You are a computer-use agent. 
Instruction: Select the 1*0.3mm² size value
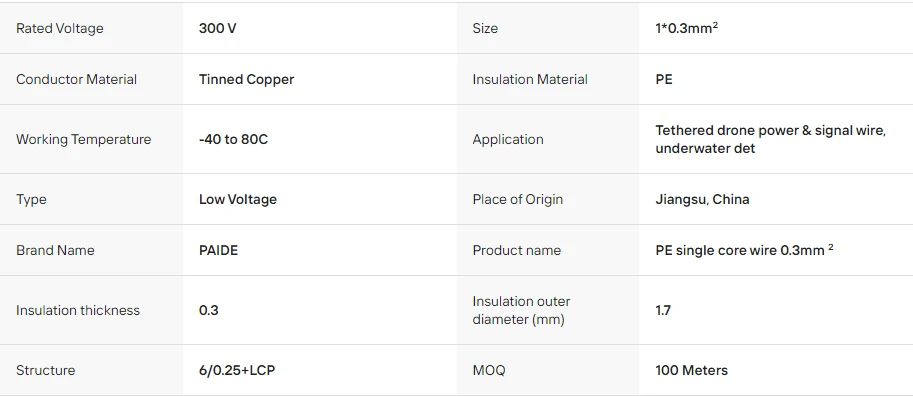pos(686,28)
